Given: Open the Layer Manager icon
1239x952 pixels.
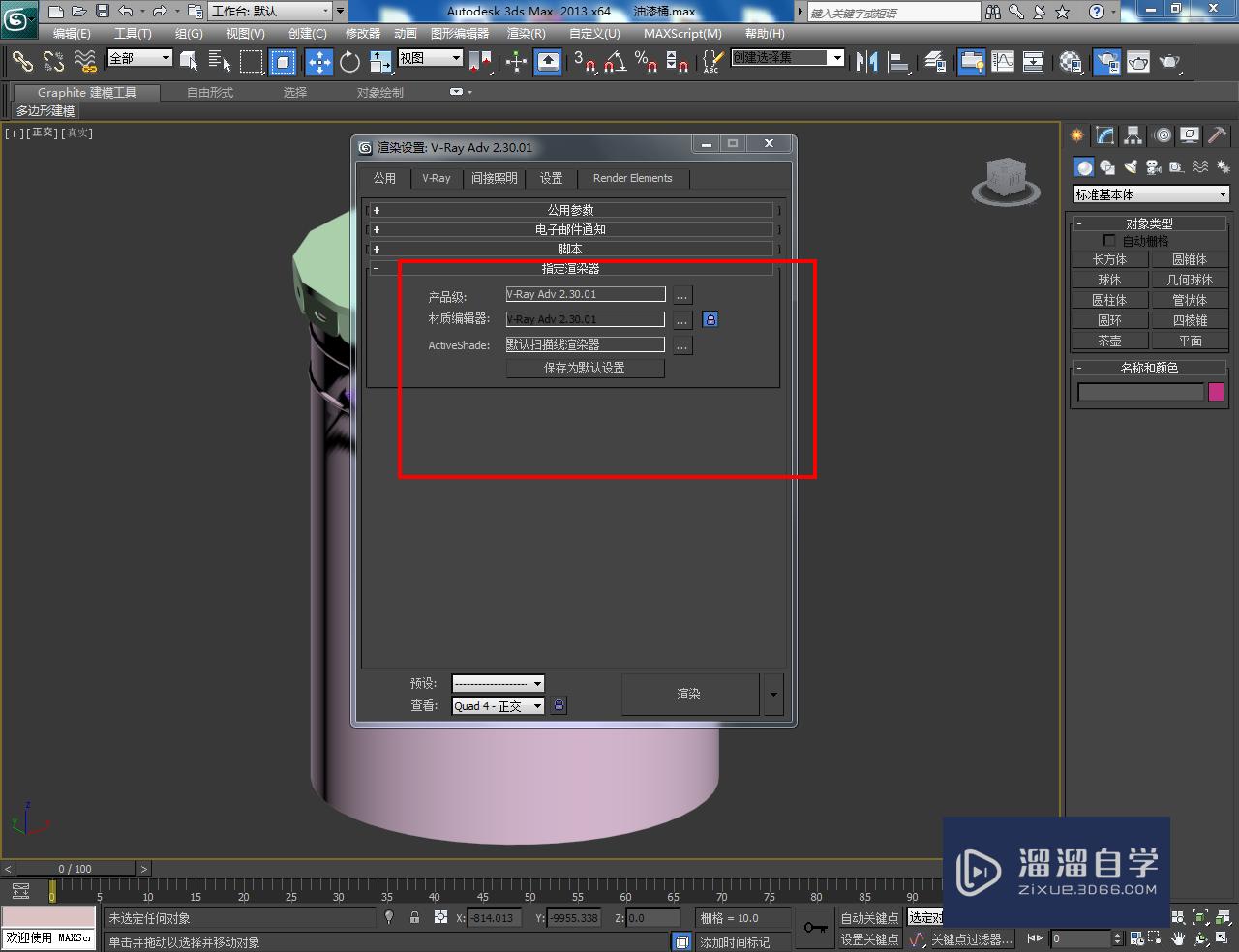Looking at the screenshot, I should pyautogui.click(x=935, y=62).
